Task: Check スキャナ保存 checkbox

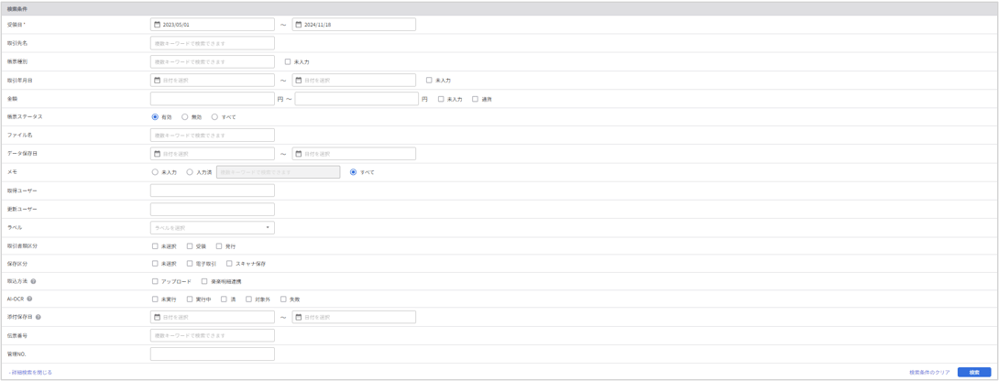Action: pyautogui.click(x=229, y=263)
